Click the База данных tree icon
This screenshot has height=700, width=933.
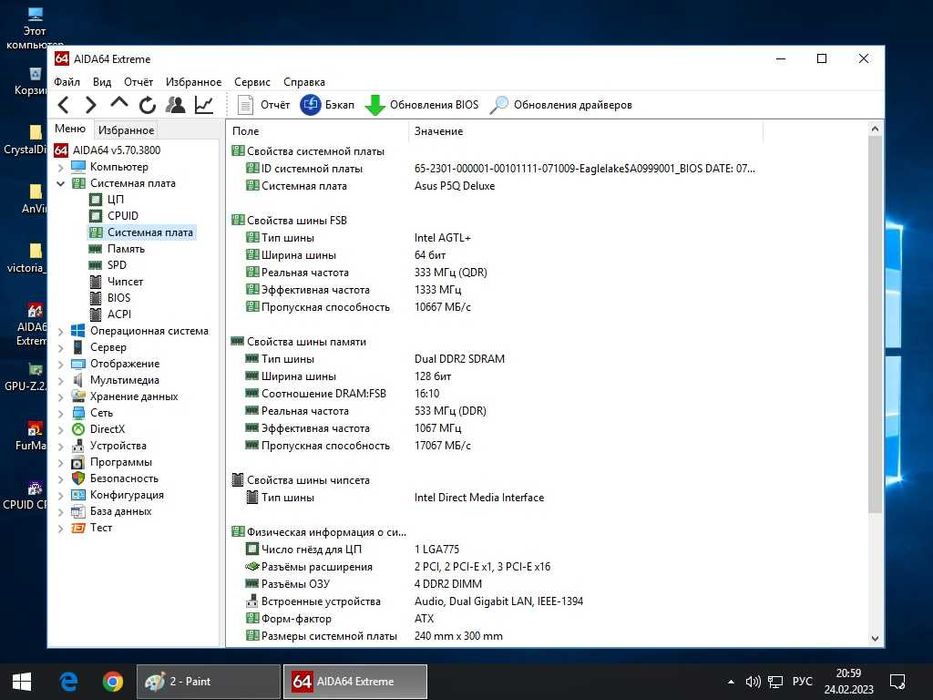(x=78, y=511)
